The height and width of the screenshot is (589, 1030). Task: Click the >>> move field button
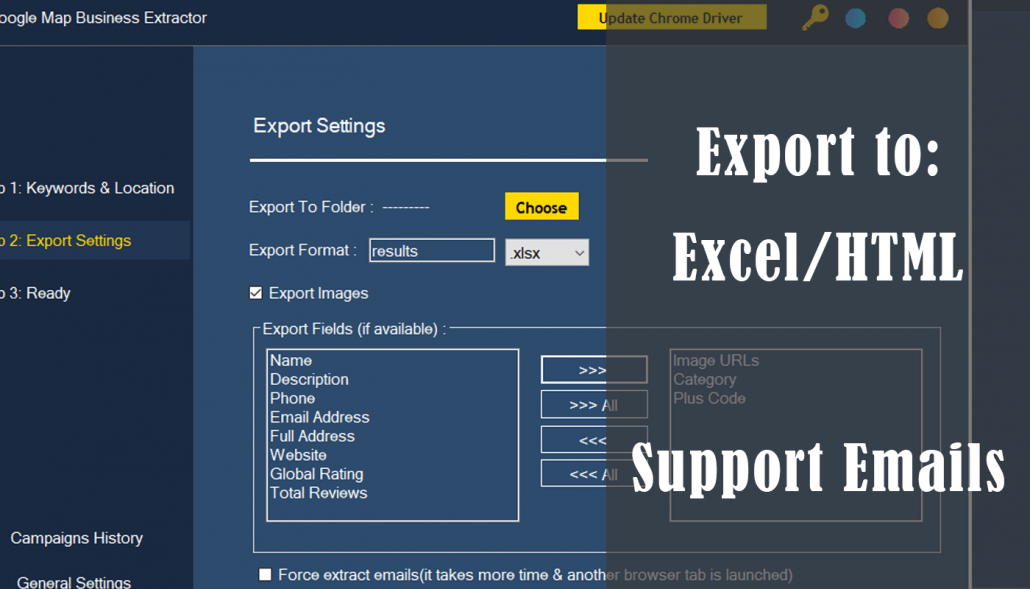click(593, 370)
